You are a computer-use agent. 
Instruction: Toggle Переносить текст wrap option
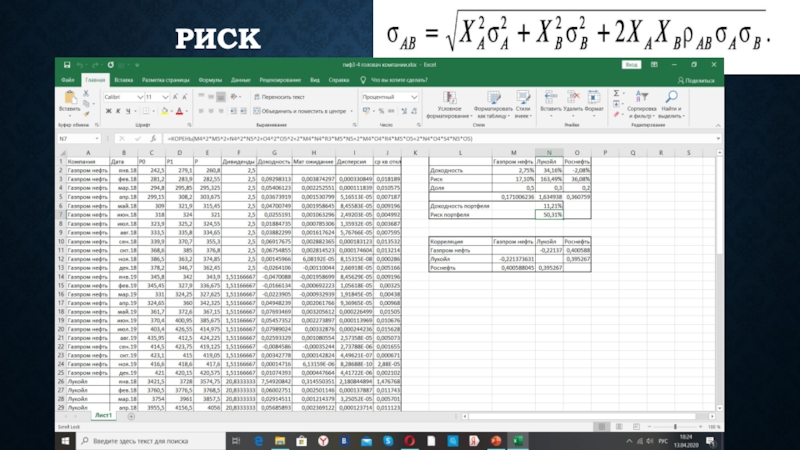[279, 97]
